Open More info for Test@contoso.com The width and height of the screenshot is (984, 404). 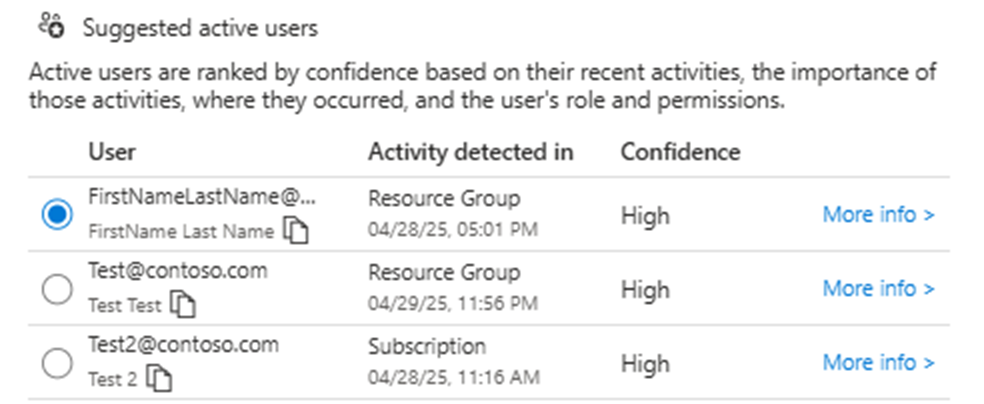(879, 289)
